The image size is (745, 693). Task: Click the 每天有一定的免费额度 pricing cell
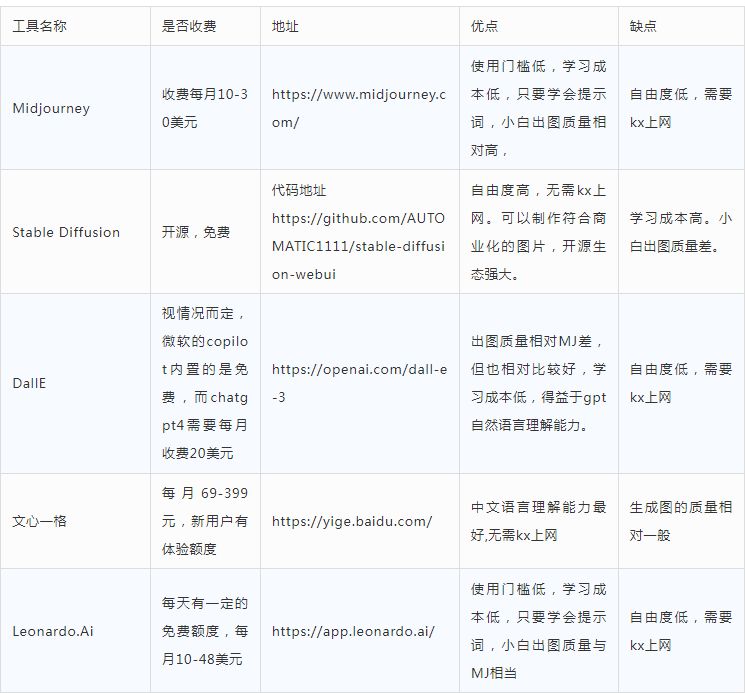(205, 631)
